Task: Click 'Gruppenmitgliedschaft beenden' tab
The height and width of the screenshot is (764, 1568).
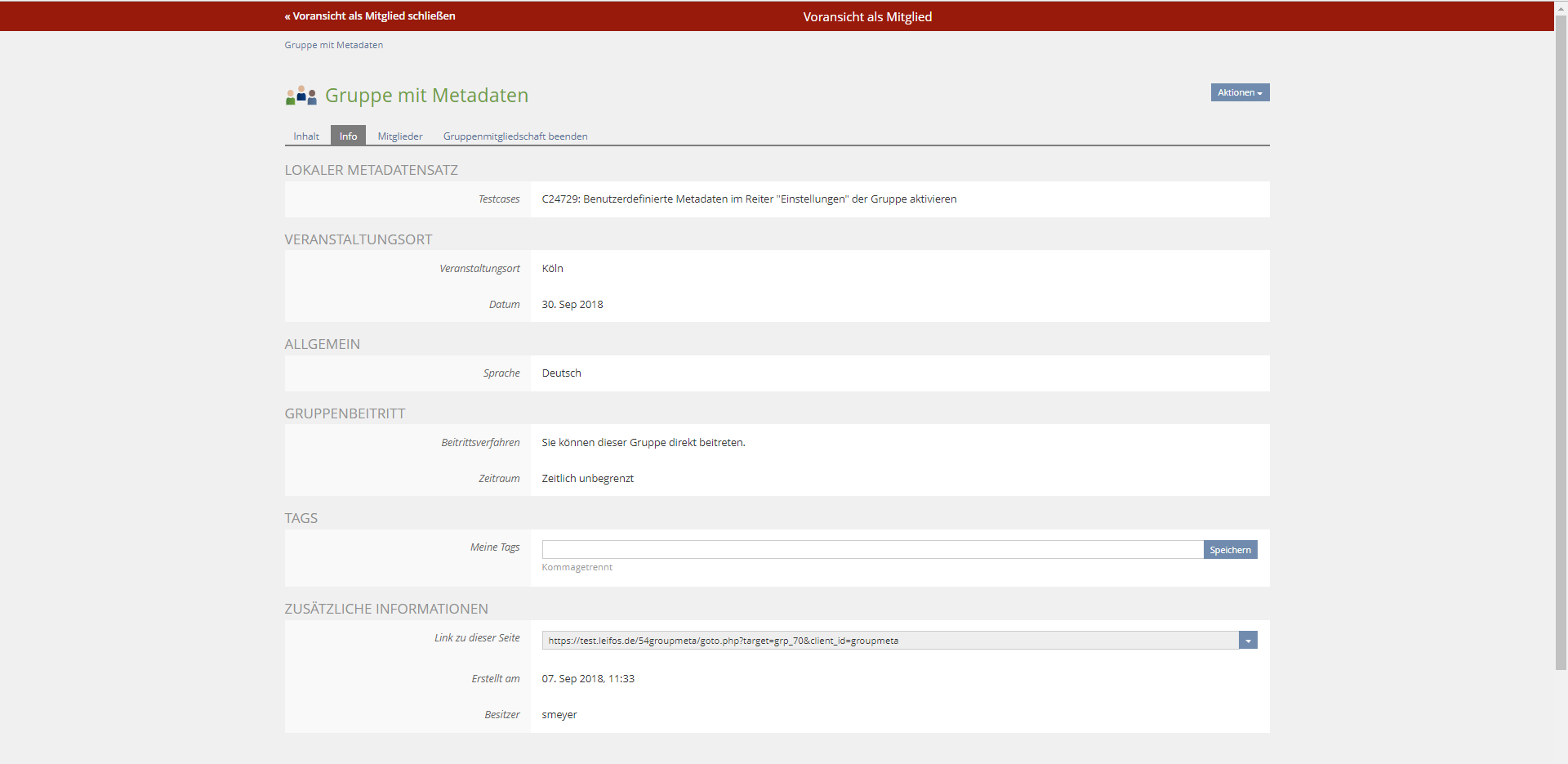Action: (515, 136)
